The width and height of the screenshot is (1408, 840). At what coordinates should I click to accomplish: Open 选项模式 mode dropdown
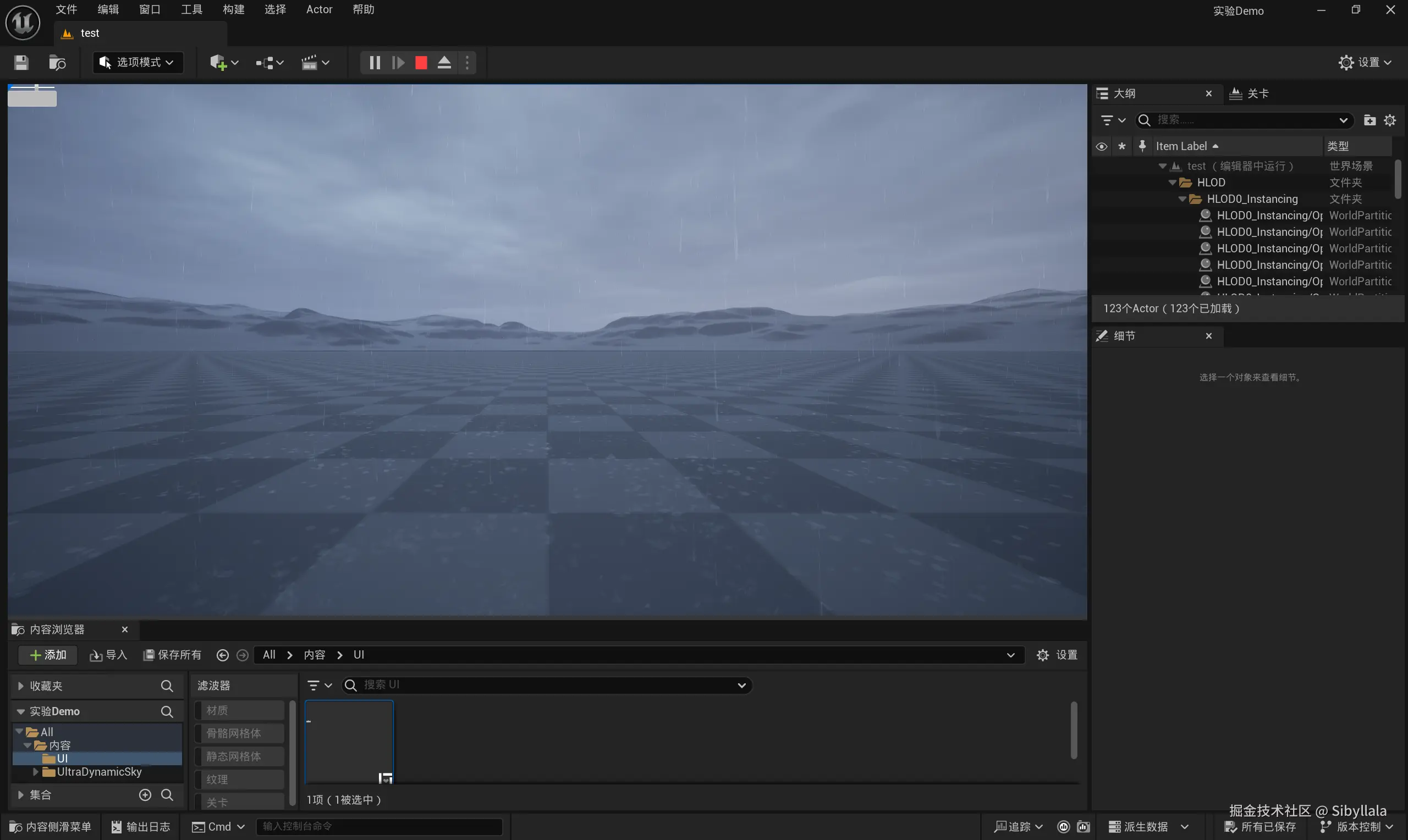[137, 62]
